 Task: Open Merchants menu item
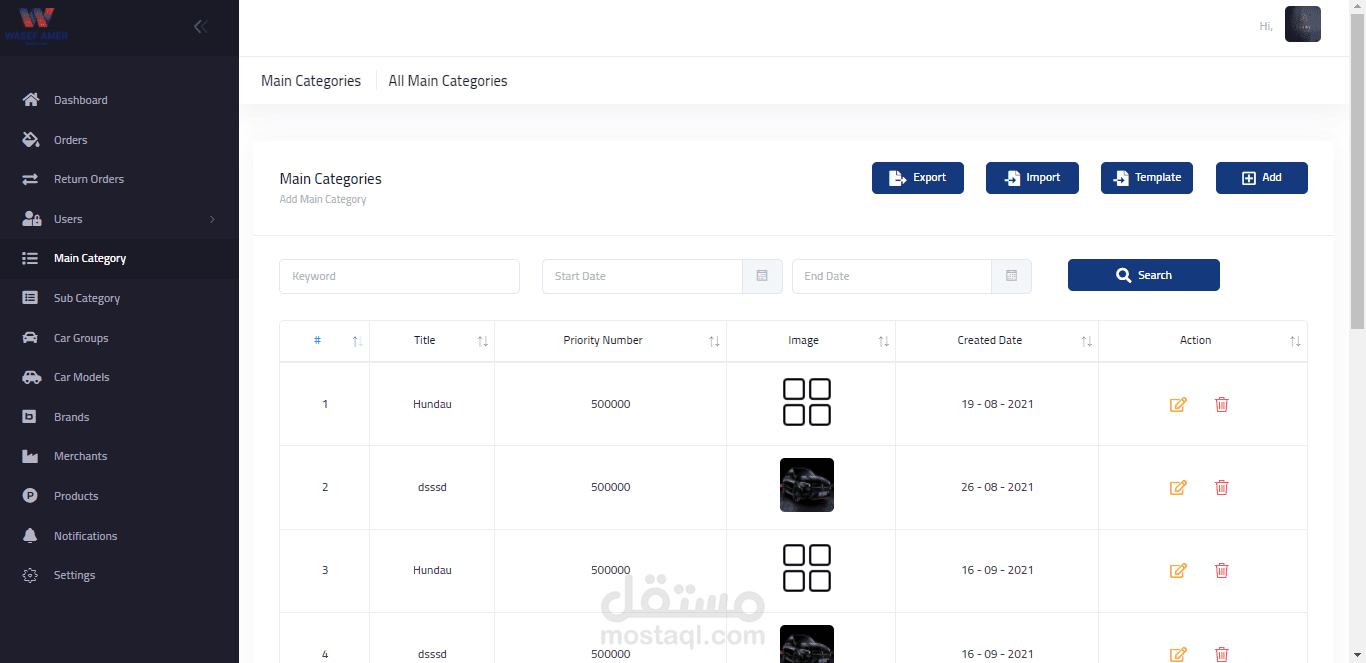click(119, 456)
